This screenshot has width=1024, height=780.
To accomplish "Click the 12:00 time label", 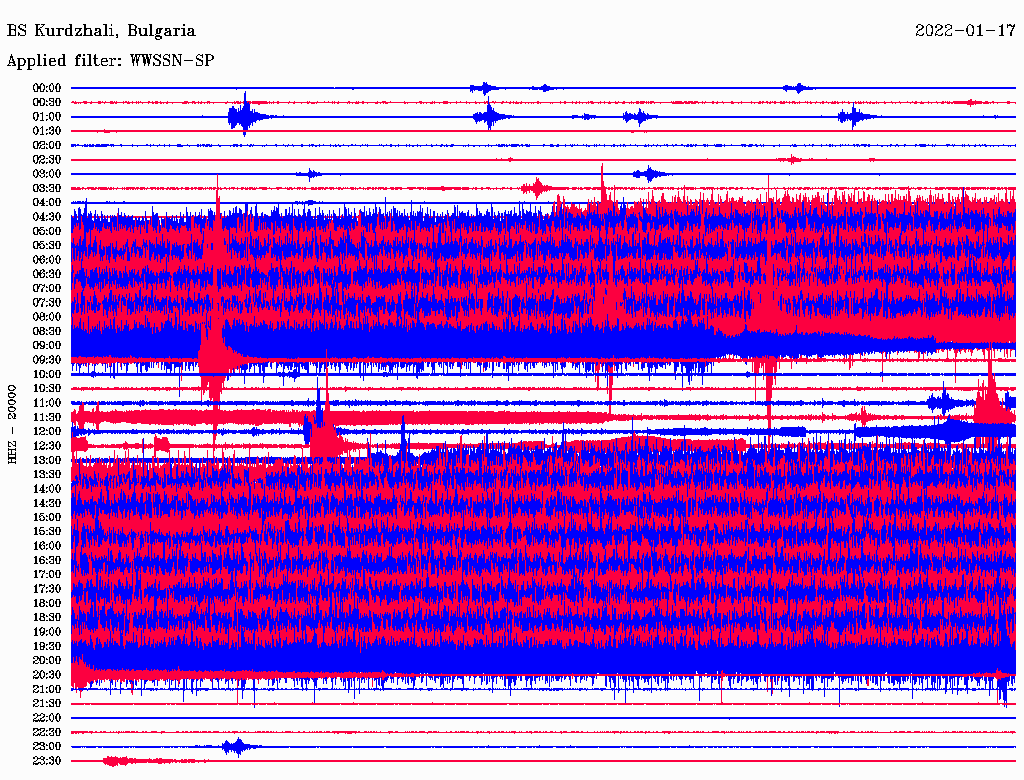I will [x=47, y=431].
